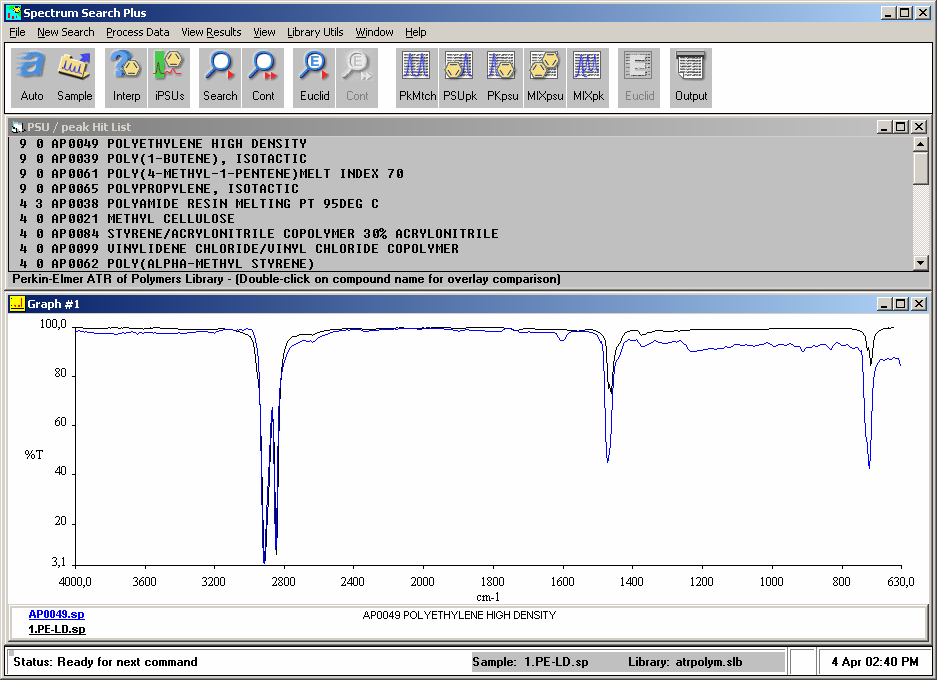Click the greyed-out Euclid toolbar icon
This screenshot has width=937, height=680.
(x=639, y=78)
